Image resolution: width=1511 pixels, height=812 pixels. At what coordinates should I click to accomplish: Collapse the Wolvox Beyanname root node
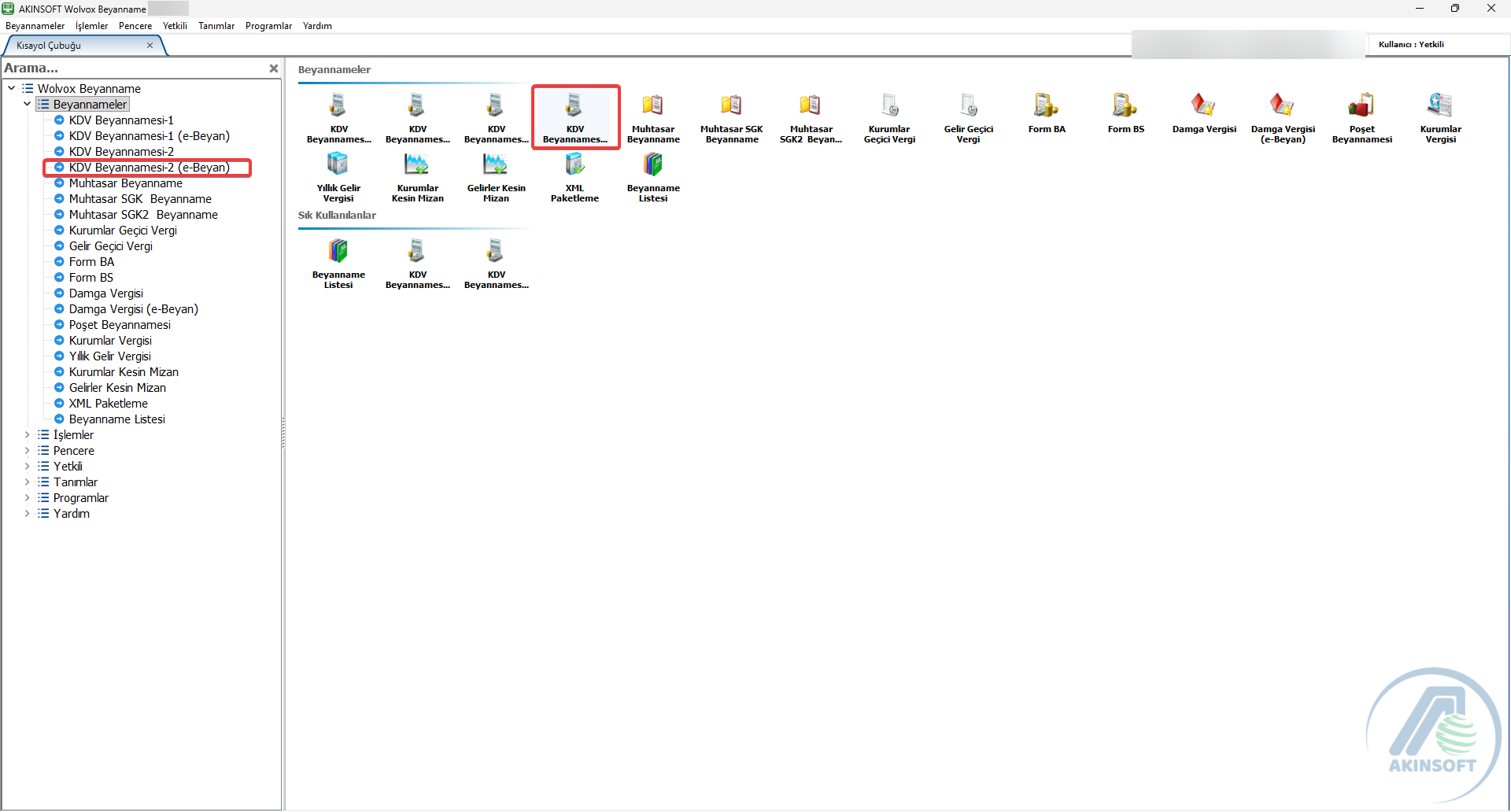point(11,88)
